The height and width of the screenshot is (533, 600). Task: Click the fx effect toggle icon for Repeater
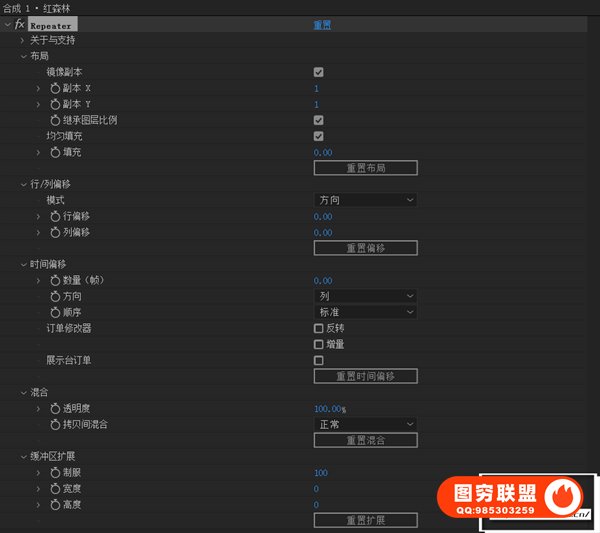tap(19, 24)
